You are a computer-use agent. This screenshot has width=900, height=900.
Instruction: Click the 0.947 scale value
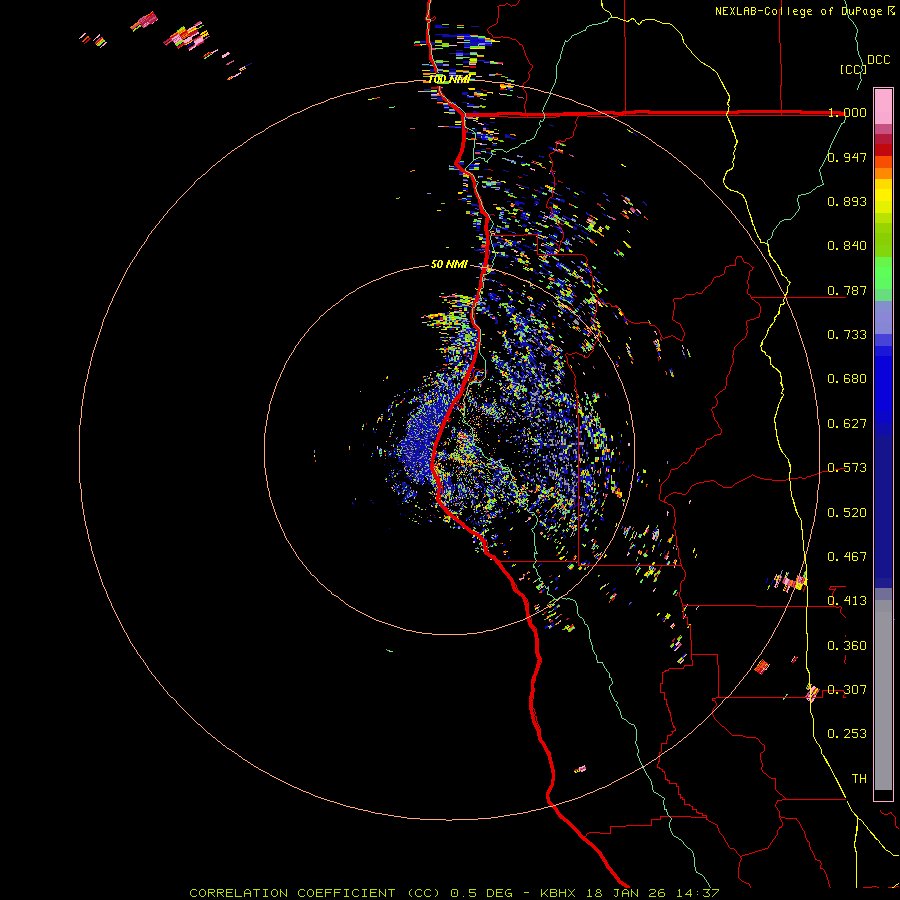click(x=847, y=157)
